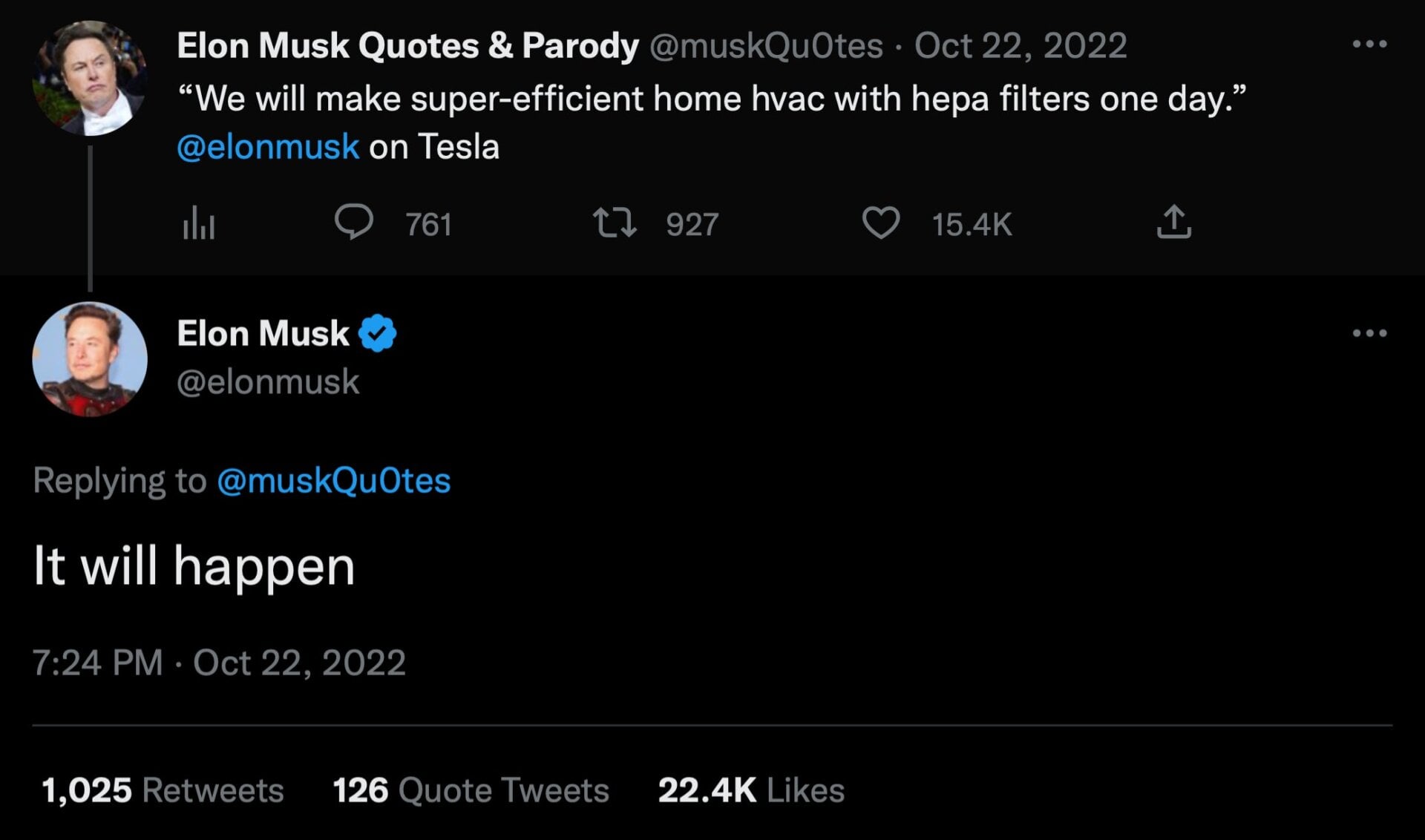
Task: Open three-dot menu on parody tweet
Action: [x=1369, y=45]
